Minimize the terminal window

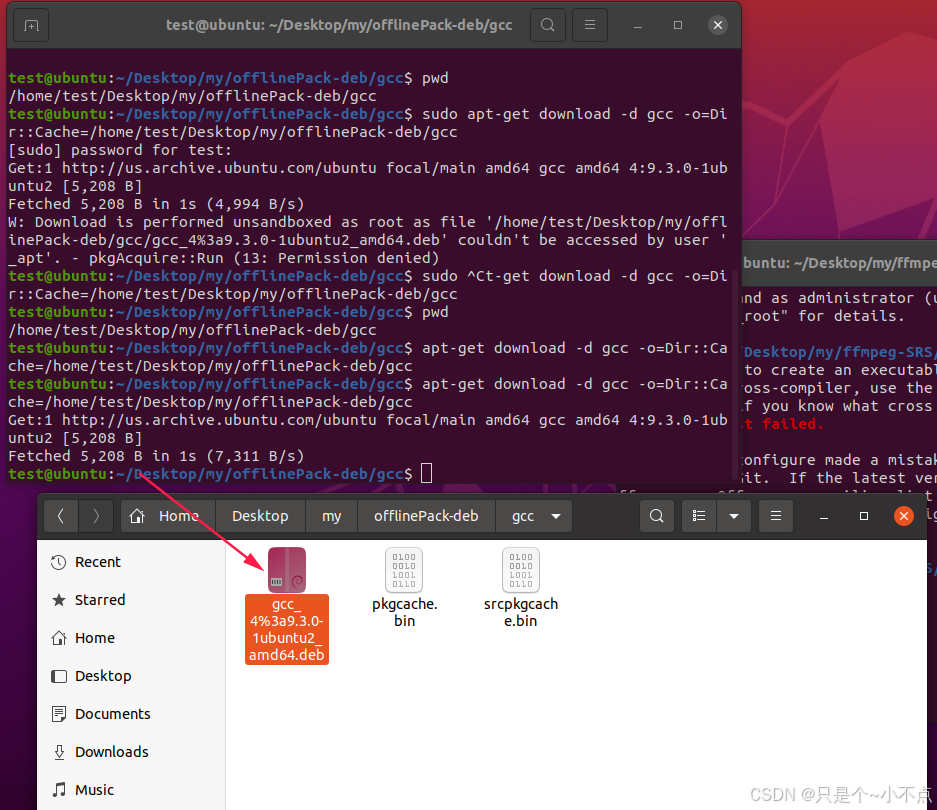click(638, 26)
